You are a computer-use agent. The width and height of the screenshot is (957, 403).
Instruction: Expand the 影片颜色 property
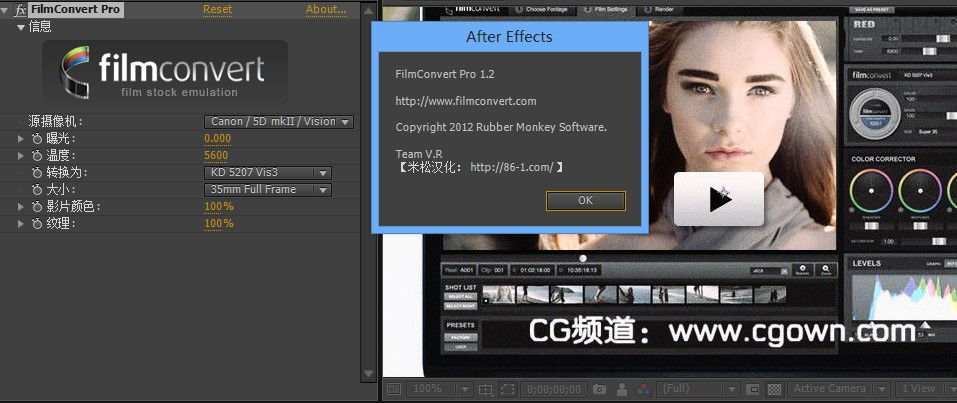[x=21, y=207]
